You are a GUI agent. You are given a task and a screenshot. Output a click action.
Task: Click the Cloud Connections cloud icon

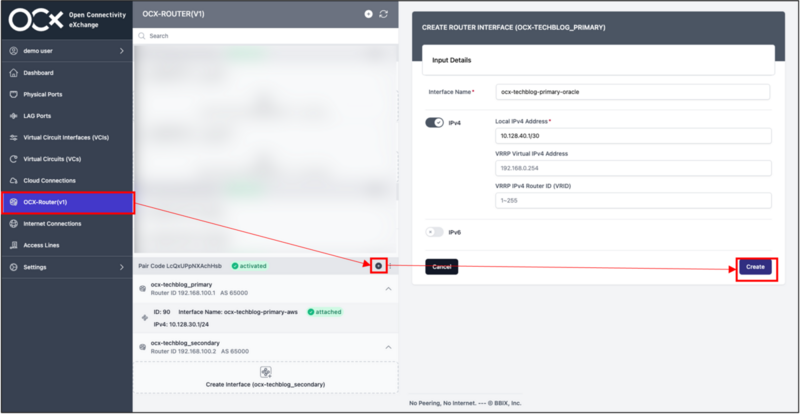[x=14, y=181]
